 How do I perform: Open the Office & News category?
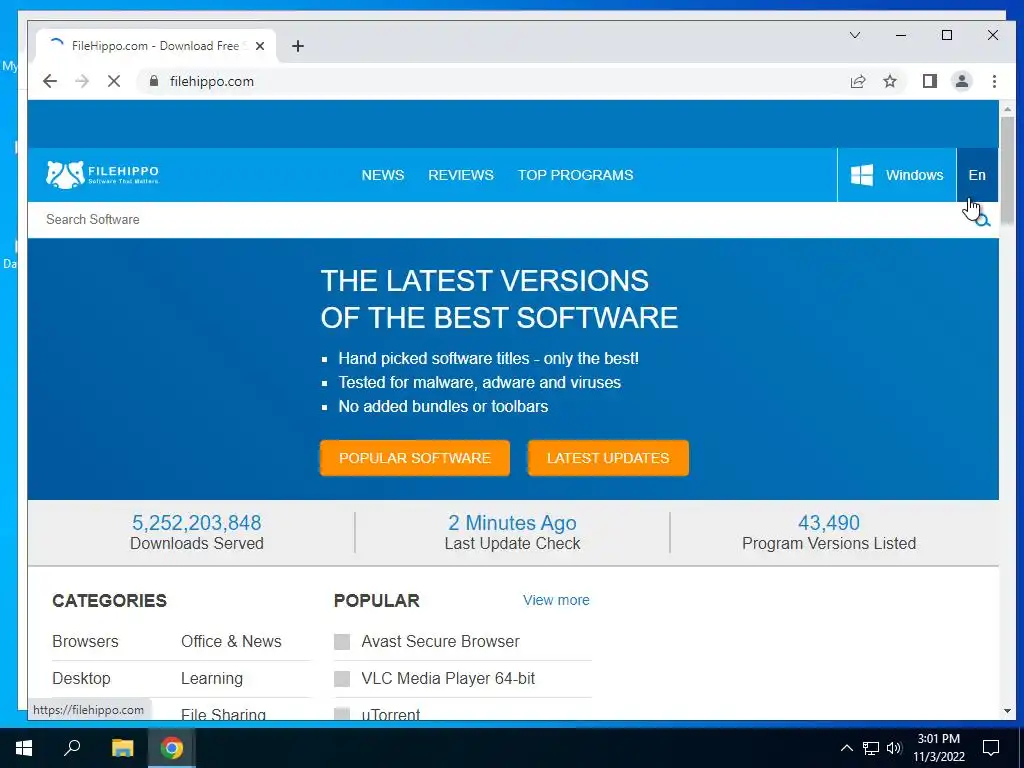[231, 641]
